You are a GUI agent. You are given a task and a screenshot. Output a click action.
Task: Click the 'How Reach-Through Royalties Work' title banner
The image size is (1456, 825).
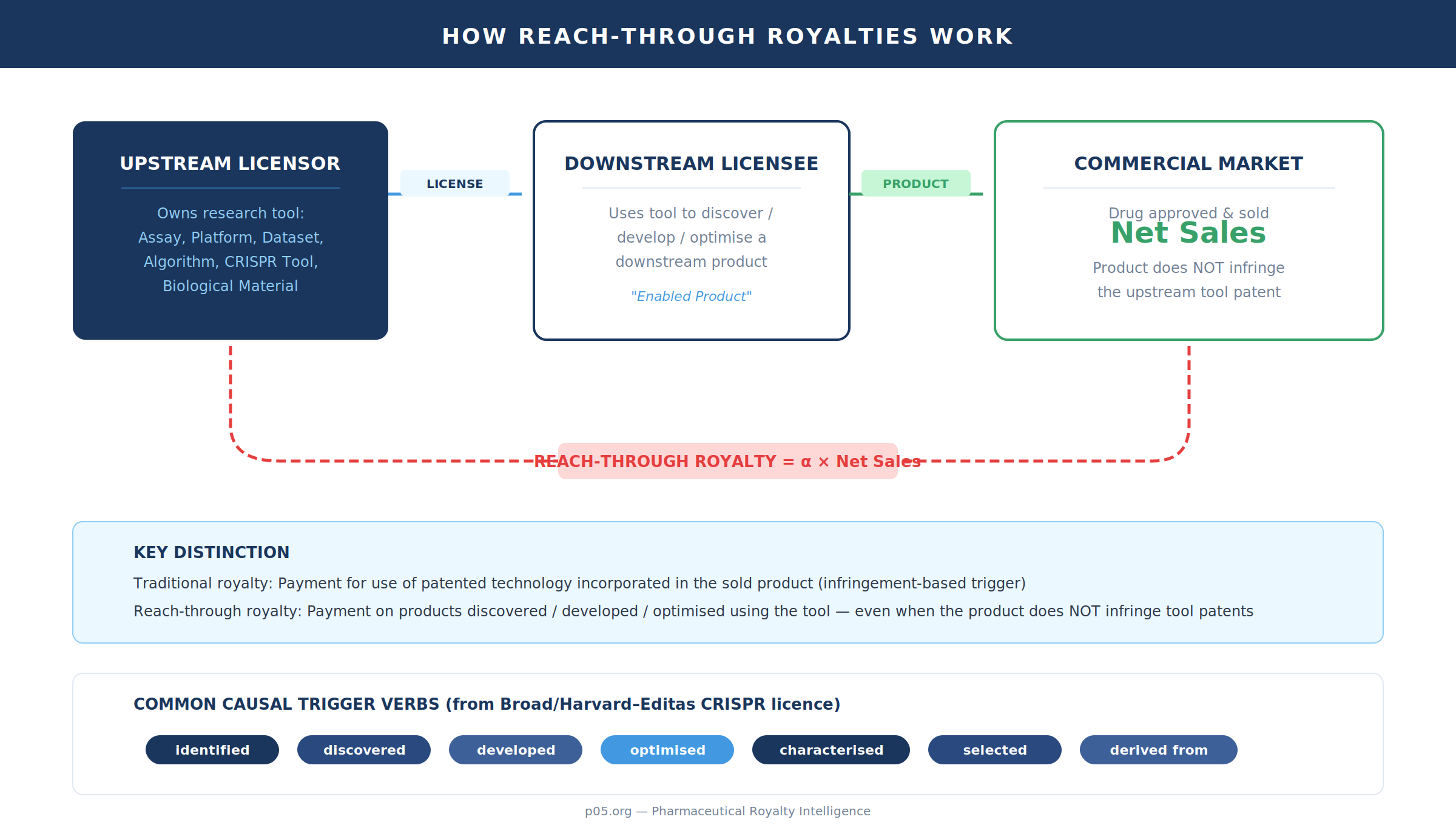pos(727,36)
